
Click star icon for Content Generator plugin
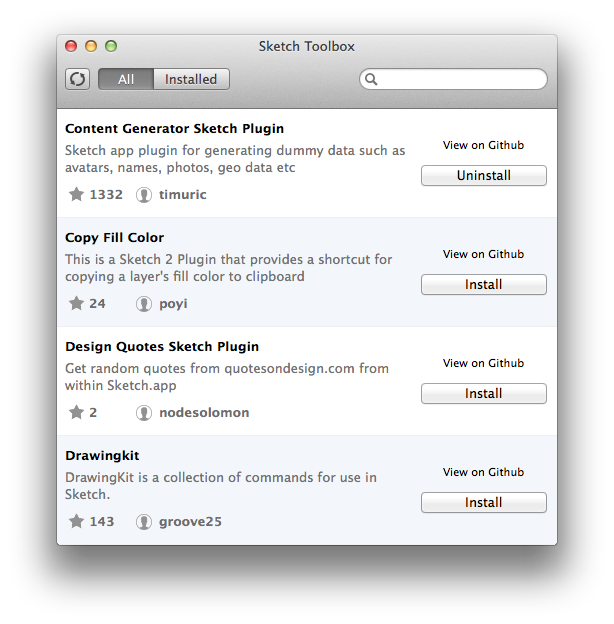pyautogui.click(x=76, y=194)
